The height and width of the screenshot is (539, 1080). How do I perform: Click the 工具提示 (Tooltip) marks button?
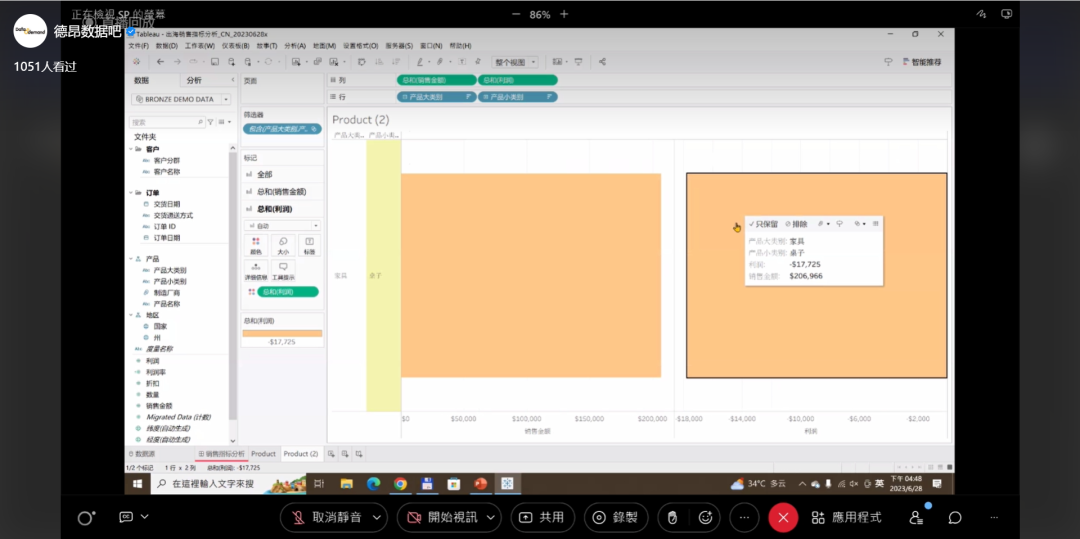(283, 271)
